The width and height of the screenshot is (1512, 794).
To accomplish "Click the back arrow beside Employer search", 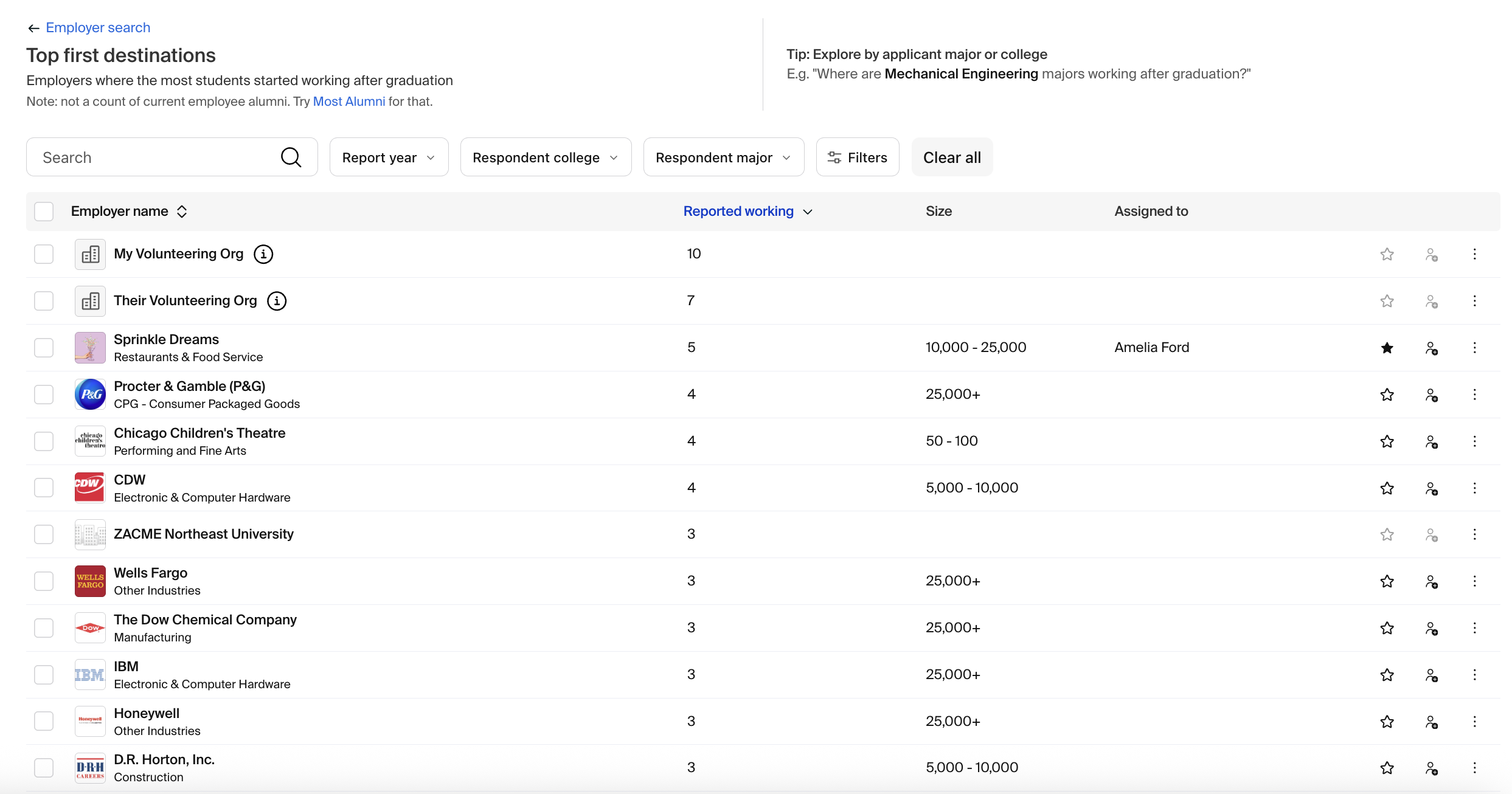I will click(x=33, y=28).
